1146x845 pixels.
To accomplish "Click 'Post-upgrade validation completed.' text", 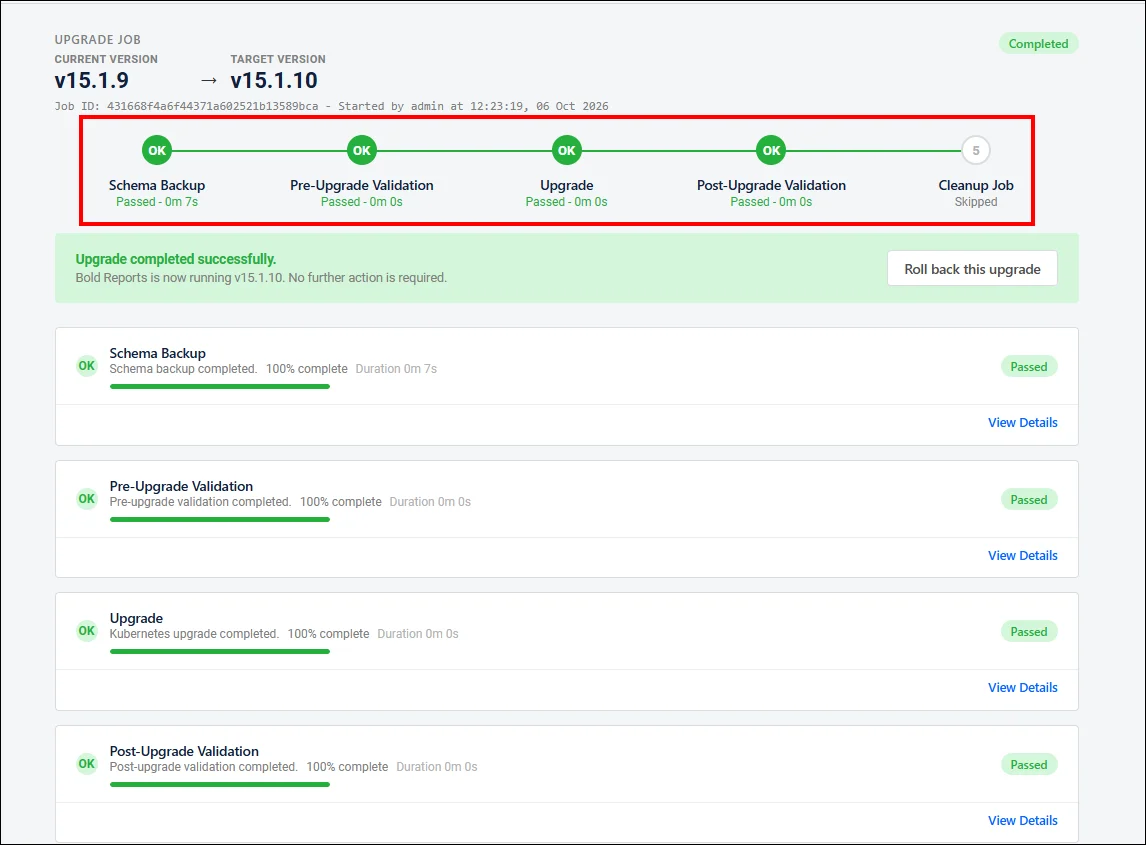I will tap(203, 767).
